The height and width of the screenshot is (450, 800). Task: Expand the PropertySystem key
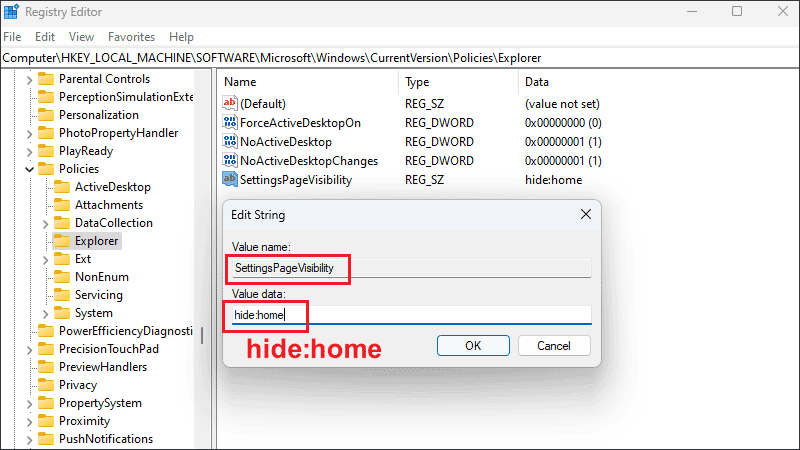(x=29, y=404)
